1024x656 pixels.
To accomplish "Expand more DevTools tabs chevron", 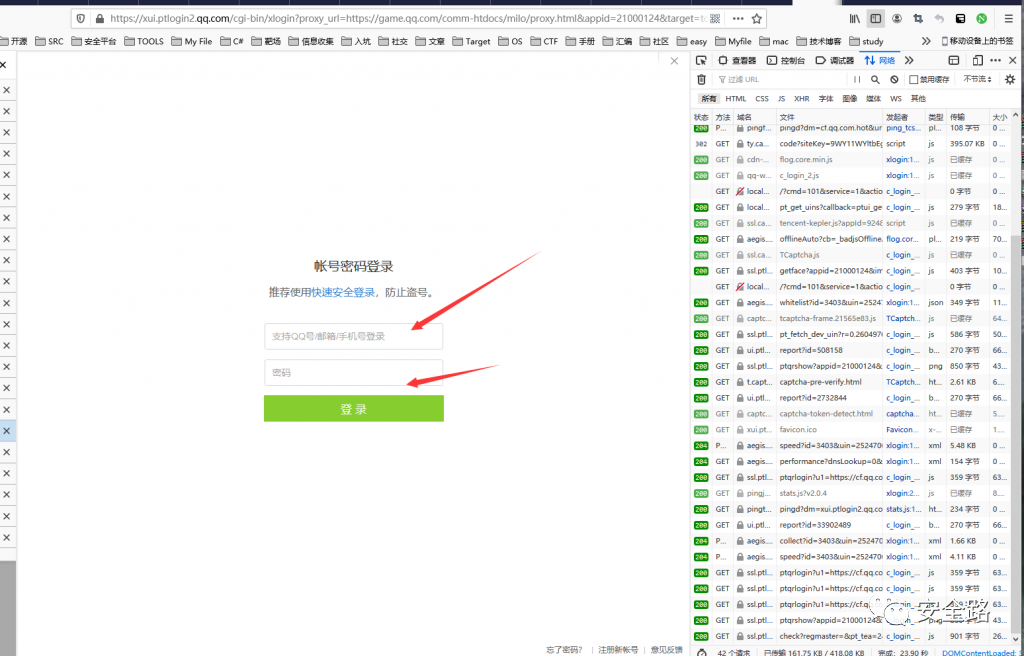I will click(x=909, y=60).
